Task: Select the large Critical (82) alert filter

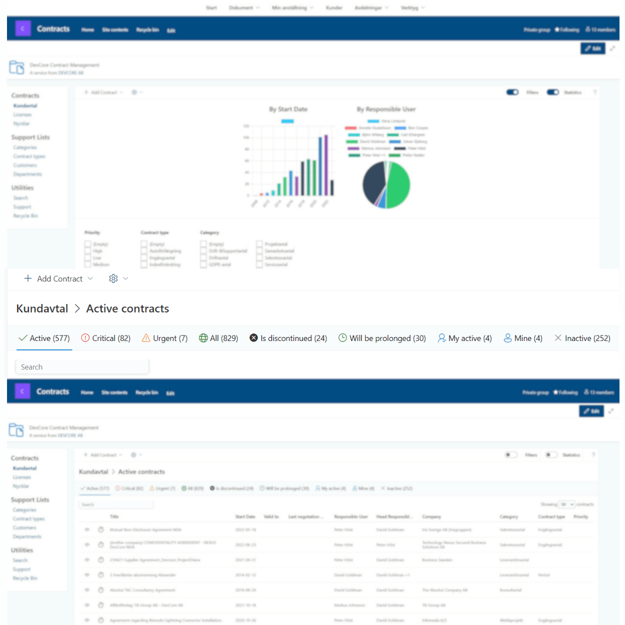Action: pos(106,339)
